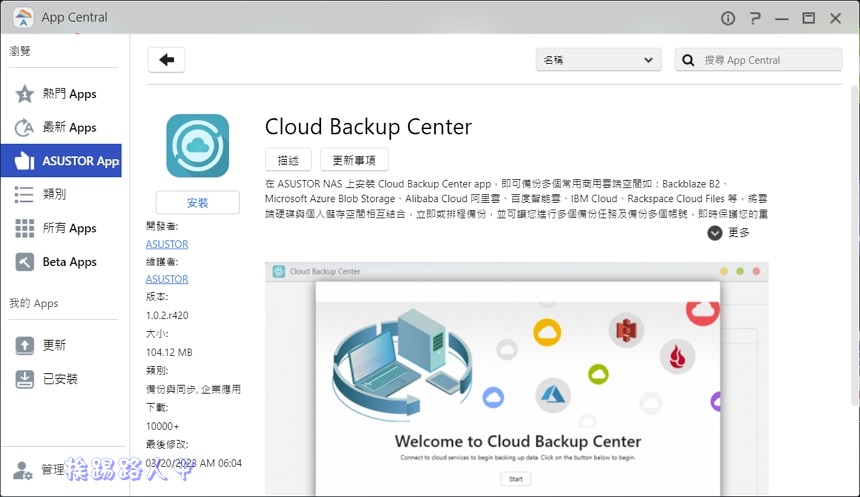Click the search magnifier icon
Screen dimensions: 860x497
[x=688, y=60]
